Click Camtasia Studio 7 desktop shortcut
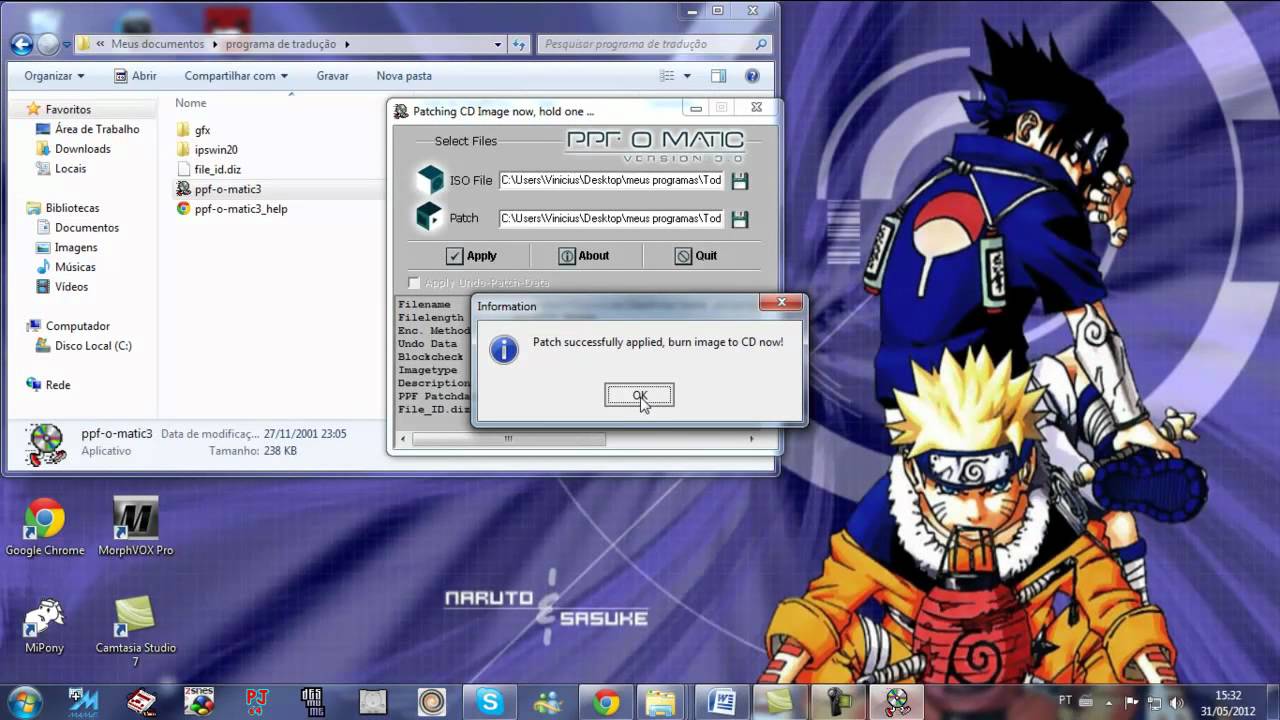The width and height of the screenshot is (1280, 720). coord(136,631)
